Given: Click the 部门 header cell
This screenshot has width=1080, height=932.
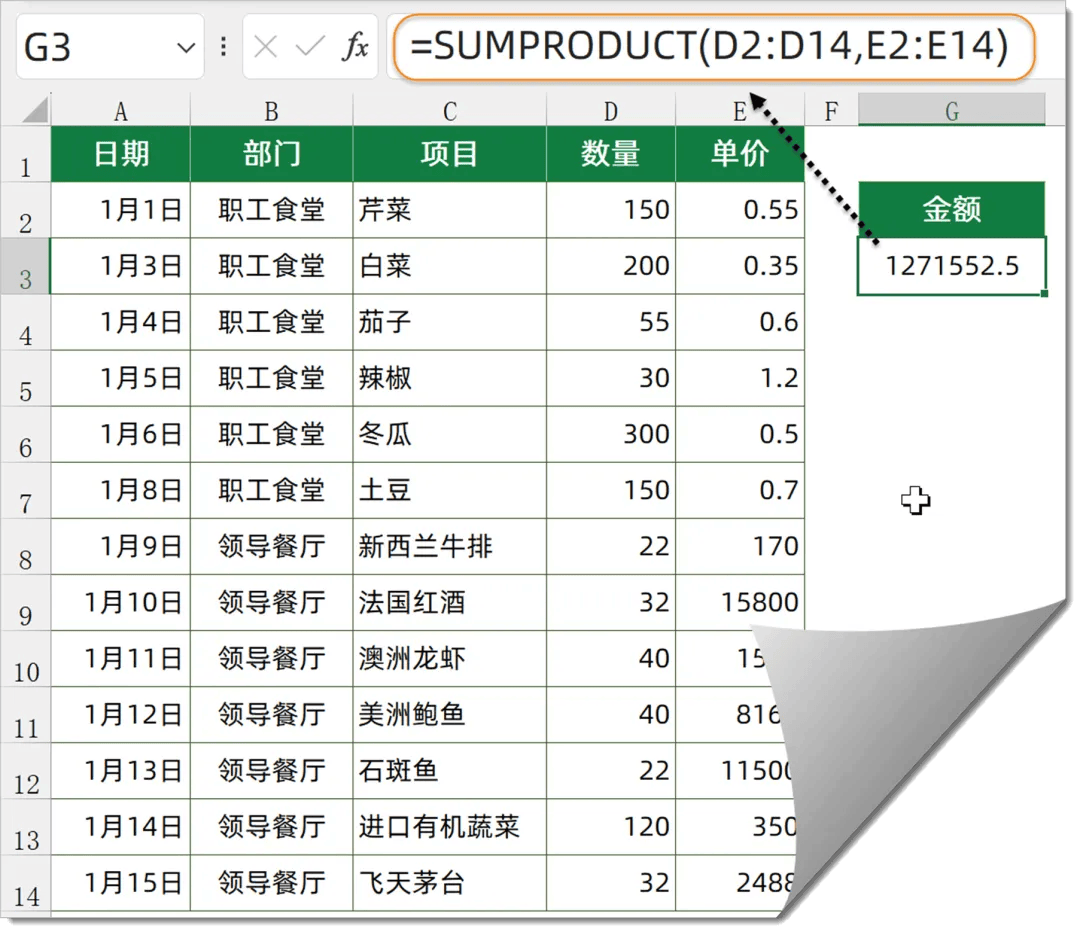Looking at the screenshot, I should pyautogui.click(x=271, y=154).
